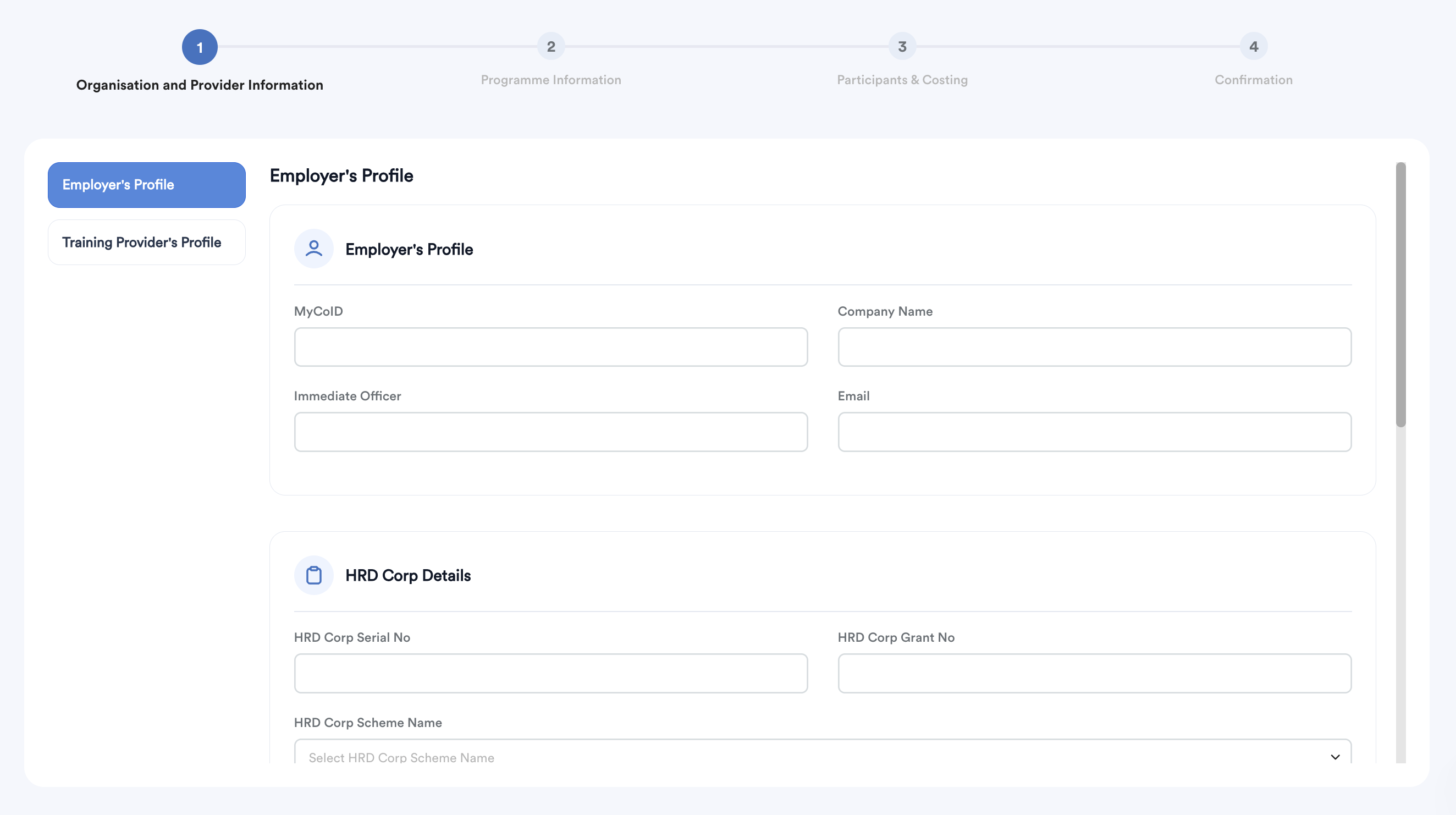Image resolution: width=1456 pixels, height=815 pixels.
Task: Click the Confirmation step label
Action: (x=1253, y=80)
